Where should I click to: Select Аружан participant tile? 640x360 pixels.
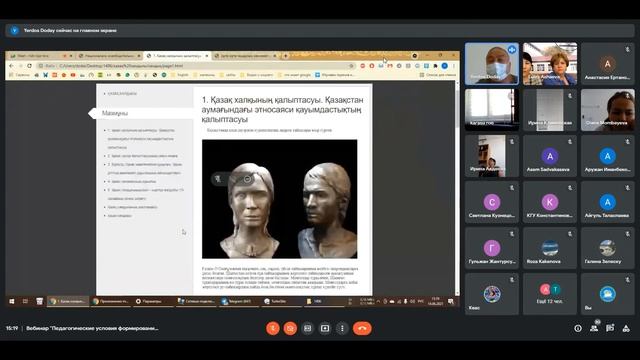click(607, 156)
